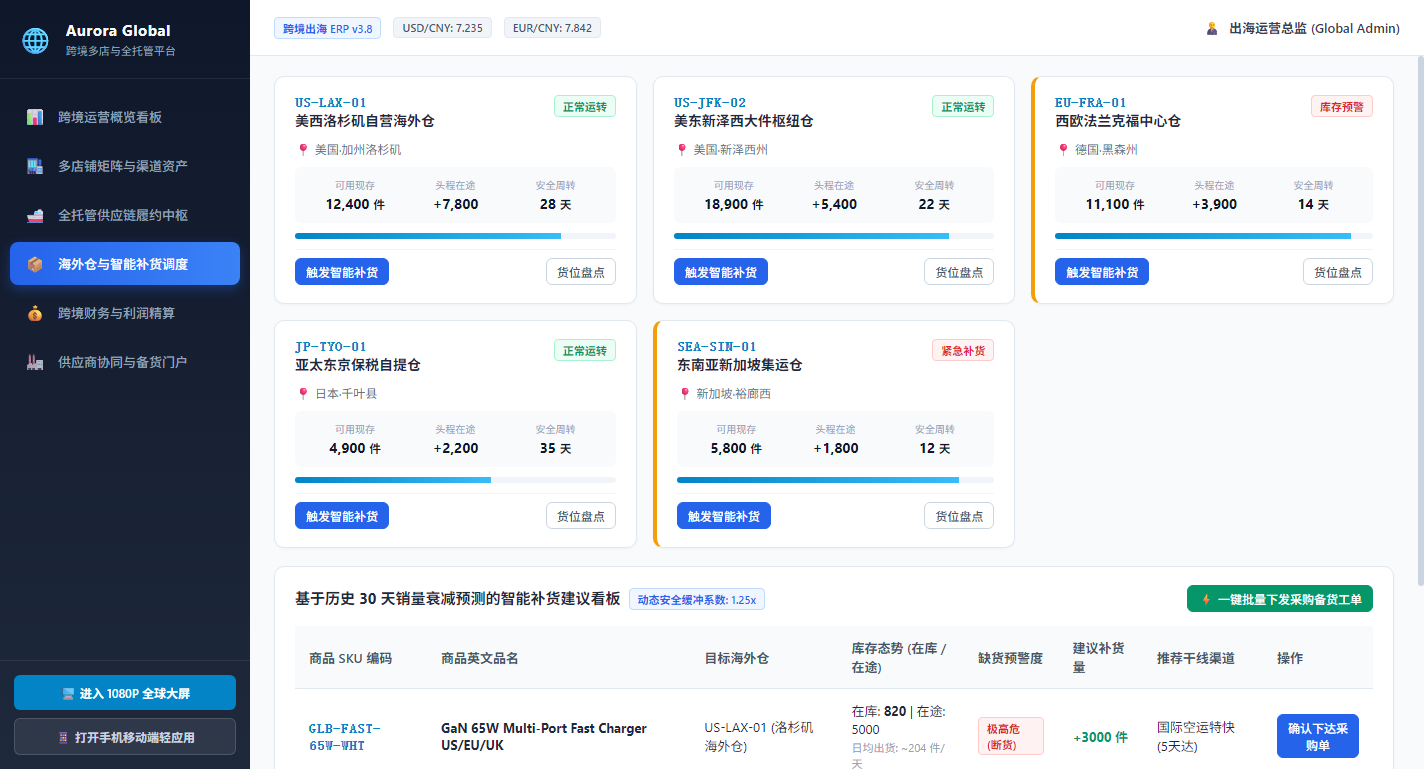
Task: Click the EUR/CNY: 7.842 rate chip
Action: tap(552, 28)
